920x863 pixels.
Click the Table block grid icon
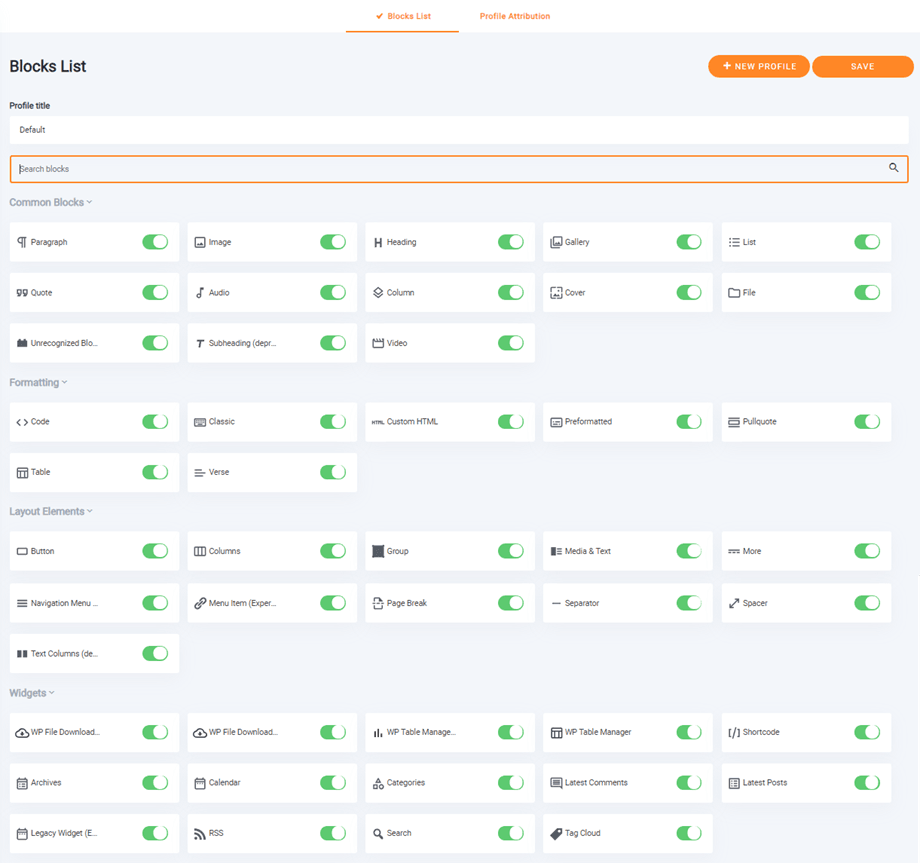22,473
